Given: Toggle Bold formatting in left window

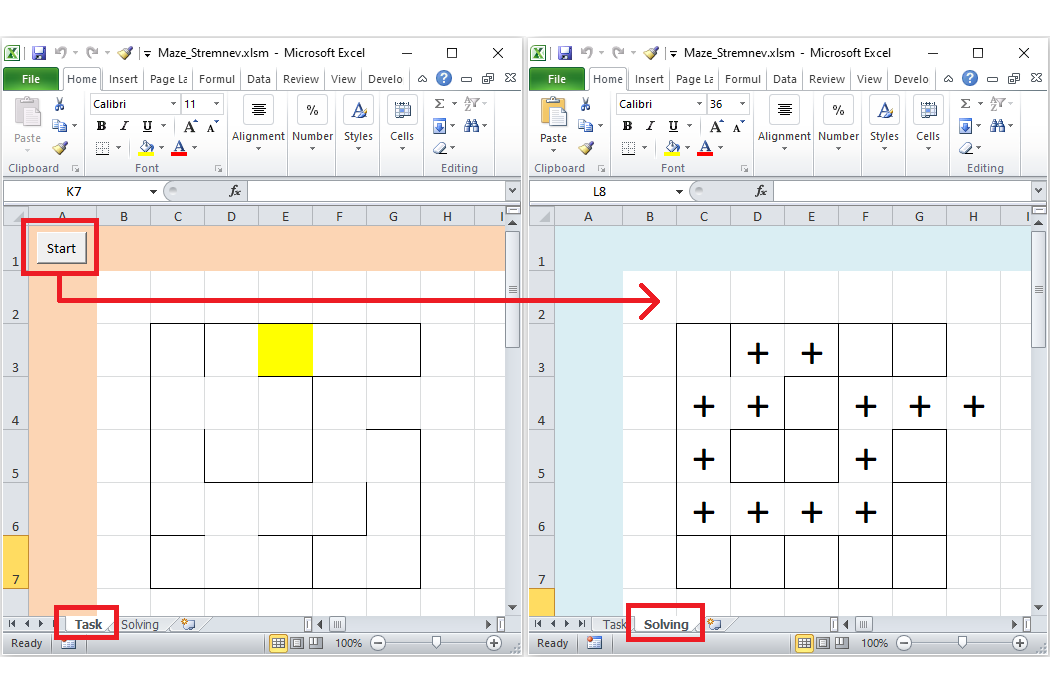Looking at the screenshot, I should pyautogui.click(x=101, y=126).
